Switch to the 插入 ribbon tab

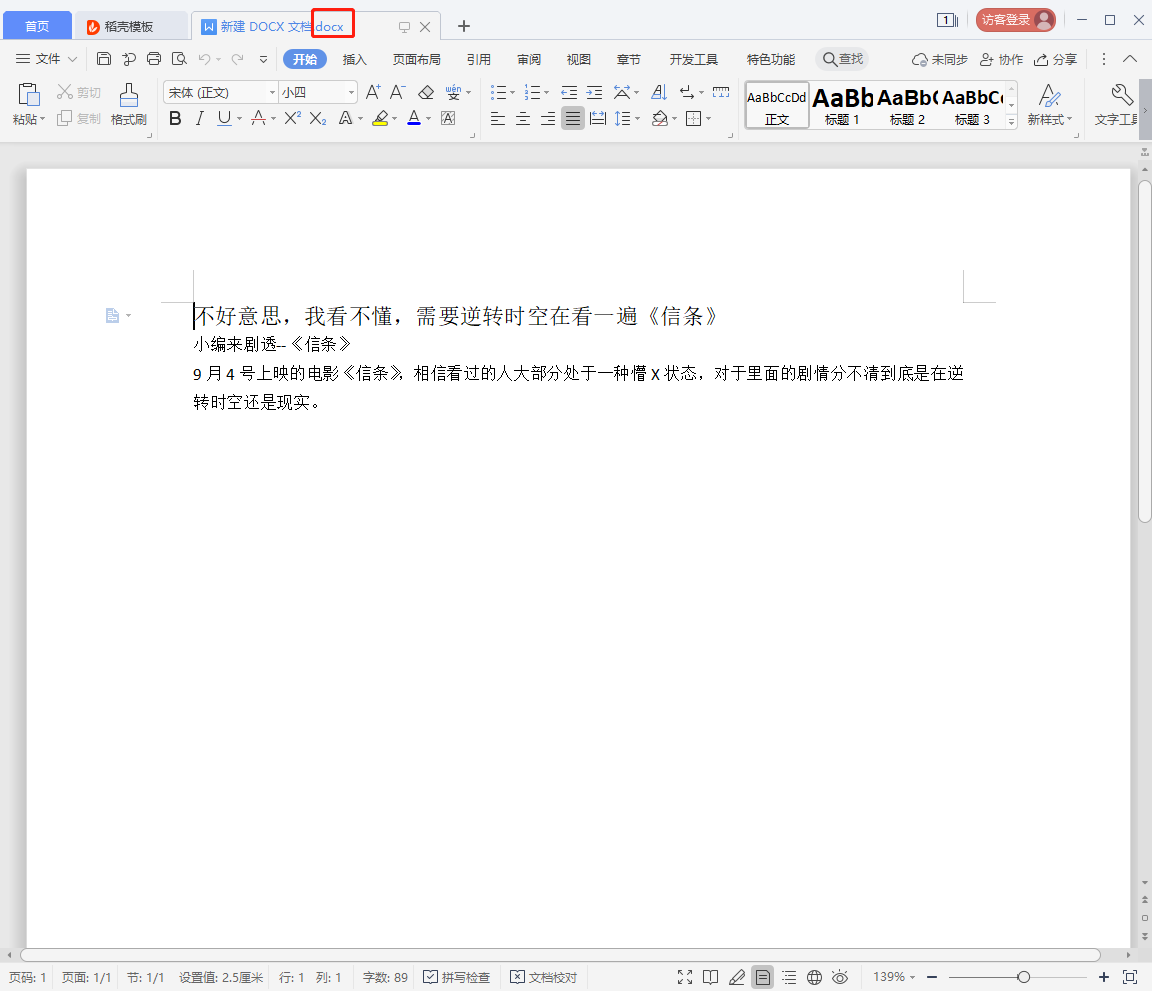pos(355,59)
